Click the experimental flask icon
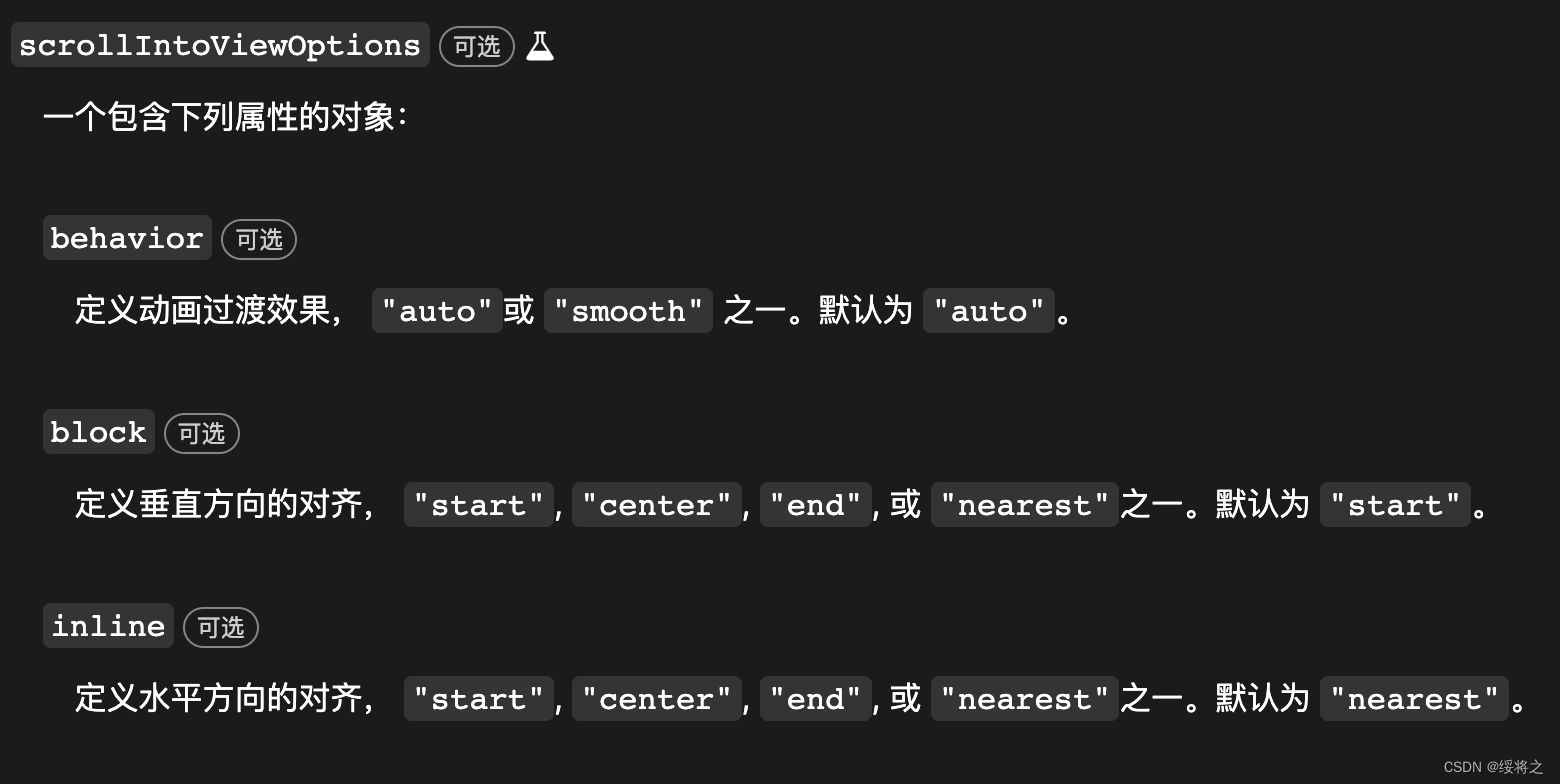This screenshot has width=1560, height=784. pyautogui.click(x=540, y=46)
